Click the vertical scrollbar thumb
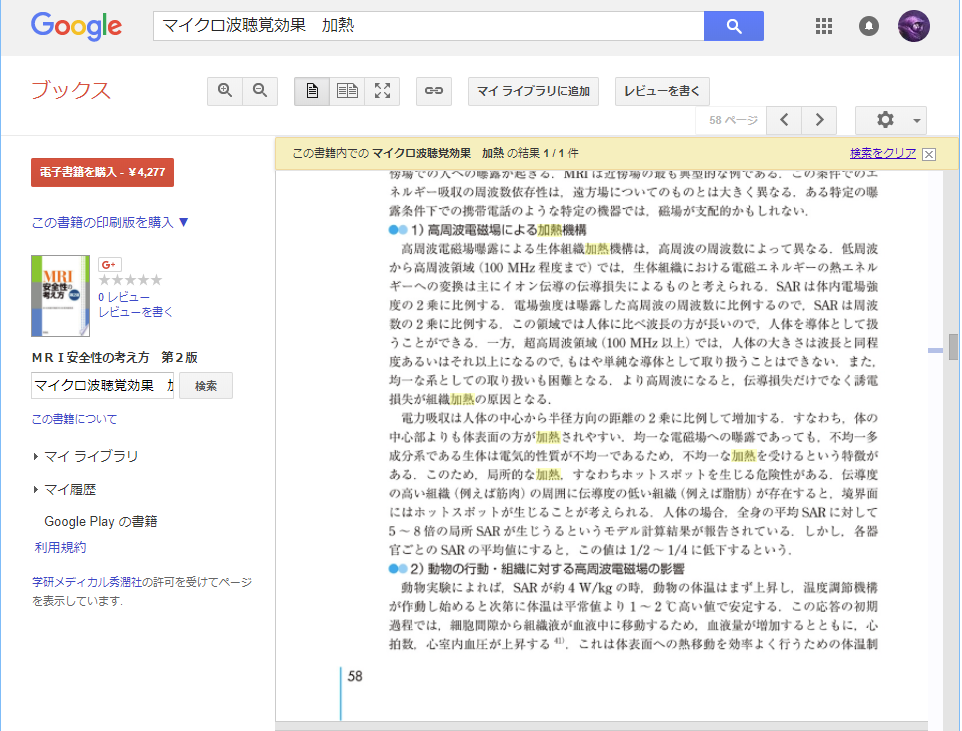962x731 pixels. coord(953,347)
